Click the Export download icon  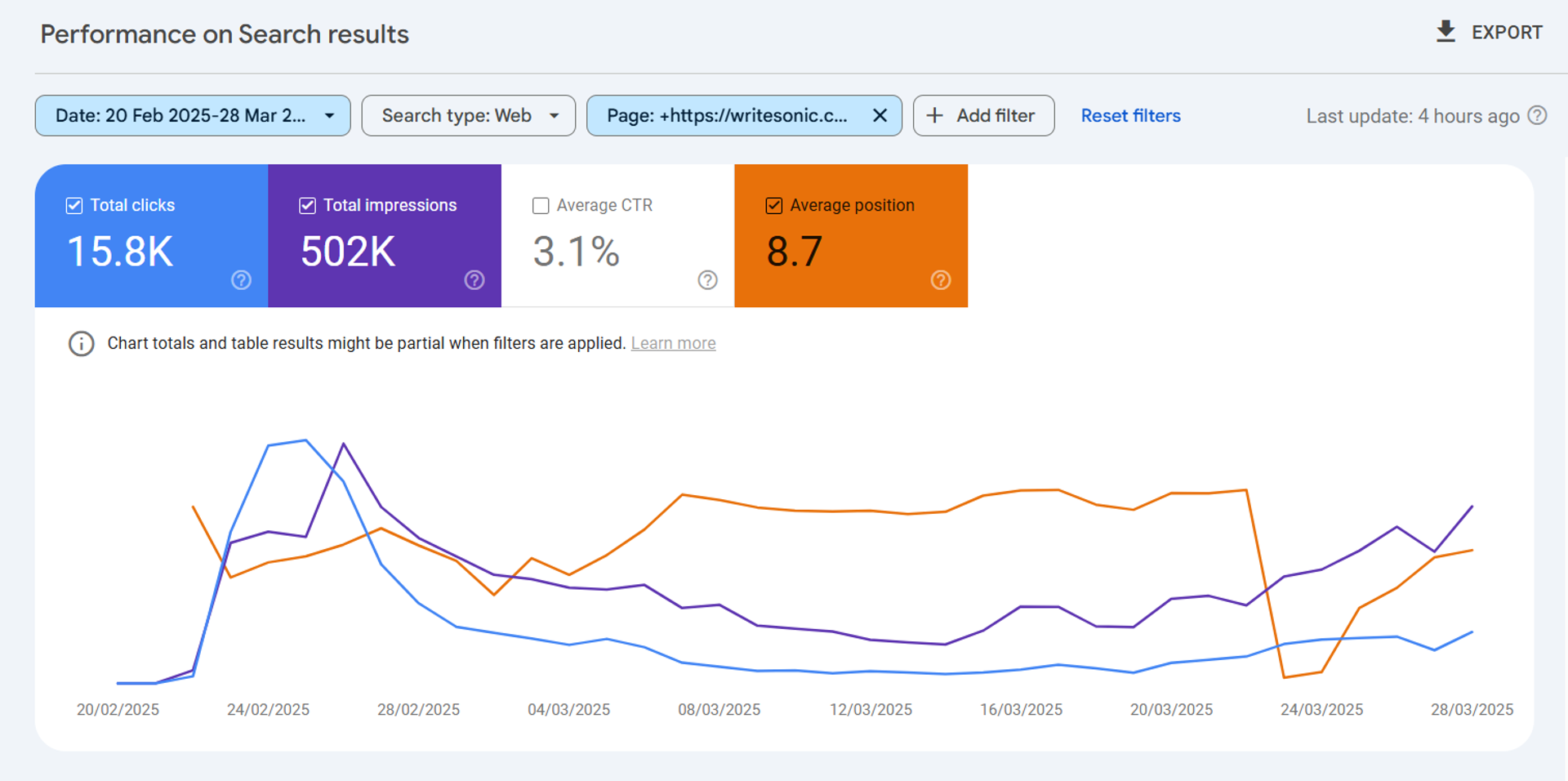[1445, 32]
